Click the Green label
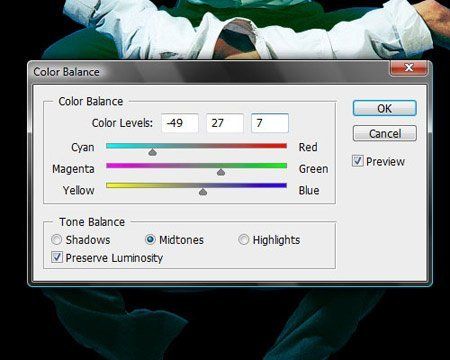The height and width of the screenshot is (360, 450). pyautogui.click(x=313, y=169)
